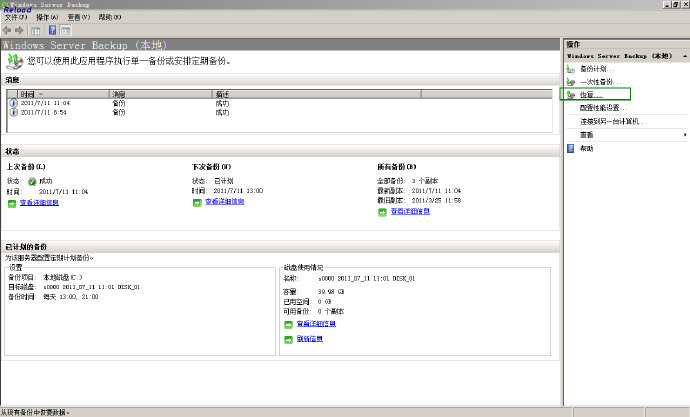Click the next backup time 2011/7/11 13:00
This screenshot has height=417, width=690.
[238, 191]
